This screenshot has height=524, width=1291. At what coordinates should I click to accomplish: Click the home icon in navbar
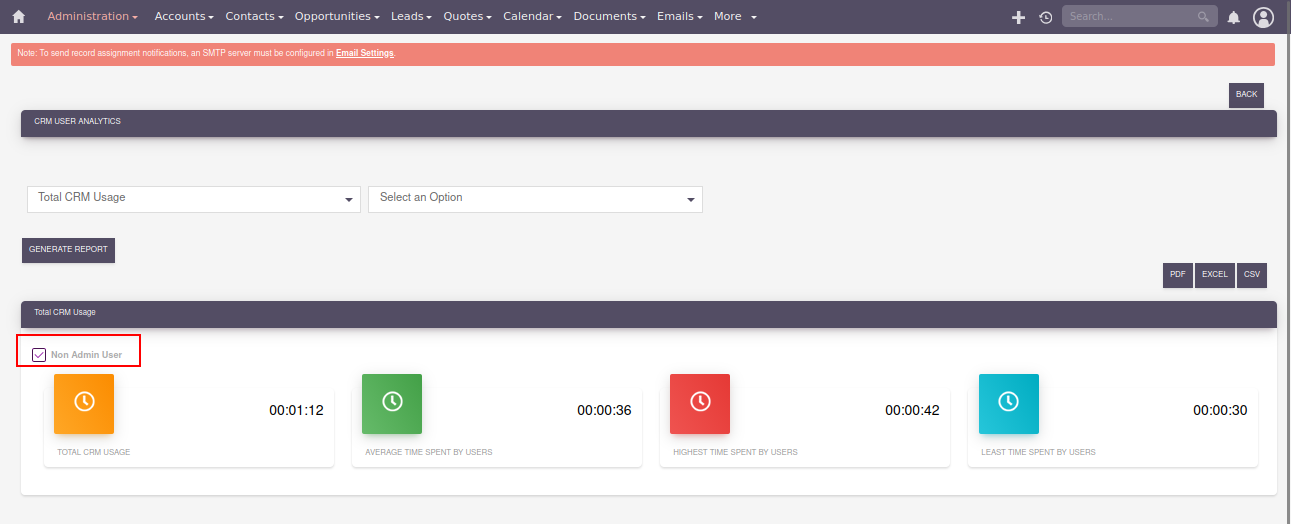click(18, 17)
